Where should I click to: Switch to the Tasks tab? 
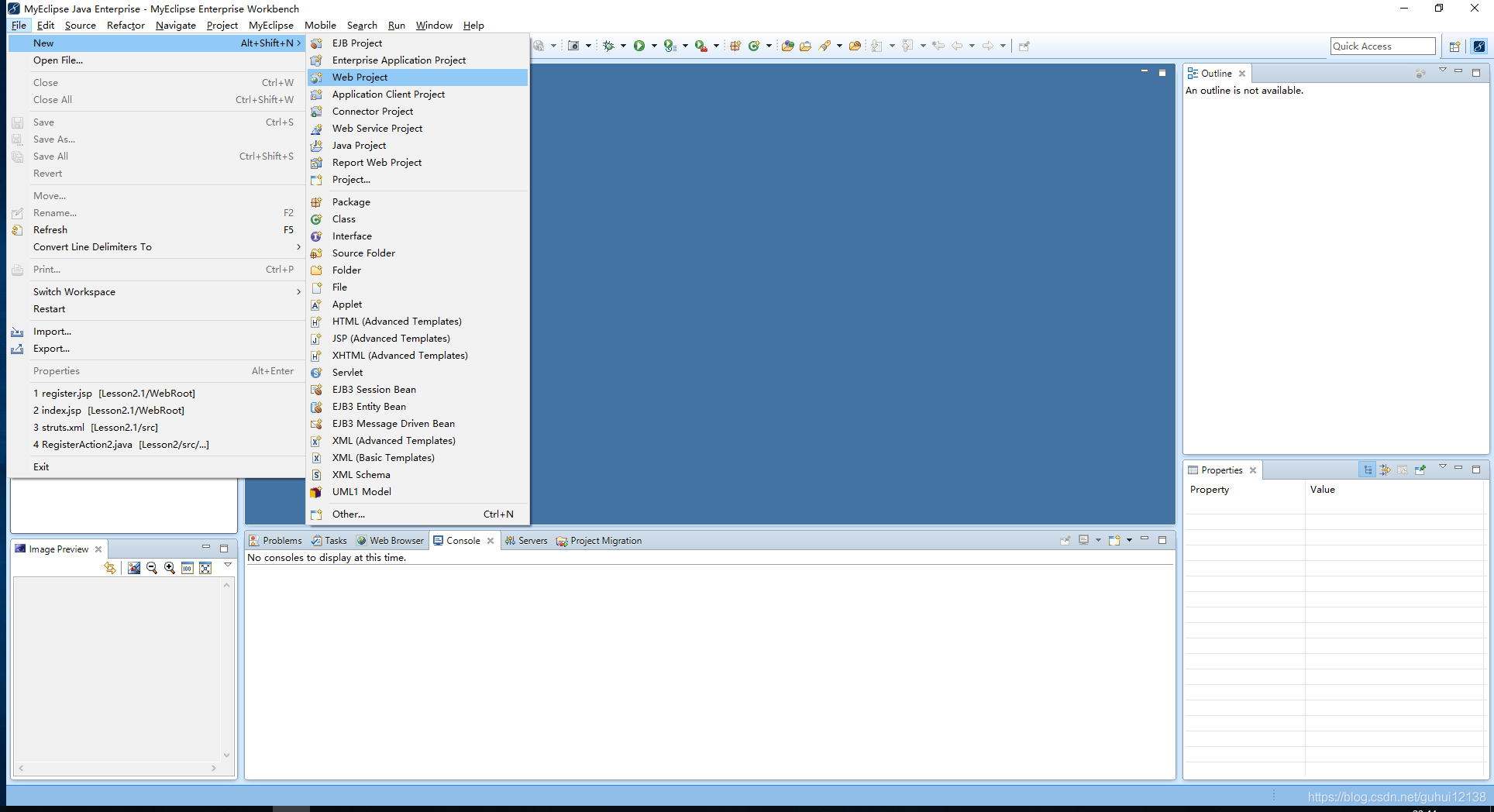tap(329, 540)
